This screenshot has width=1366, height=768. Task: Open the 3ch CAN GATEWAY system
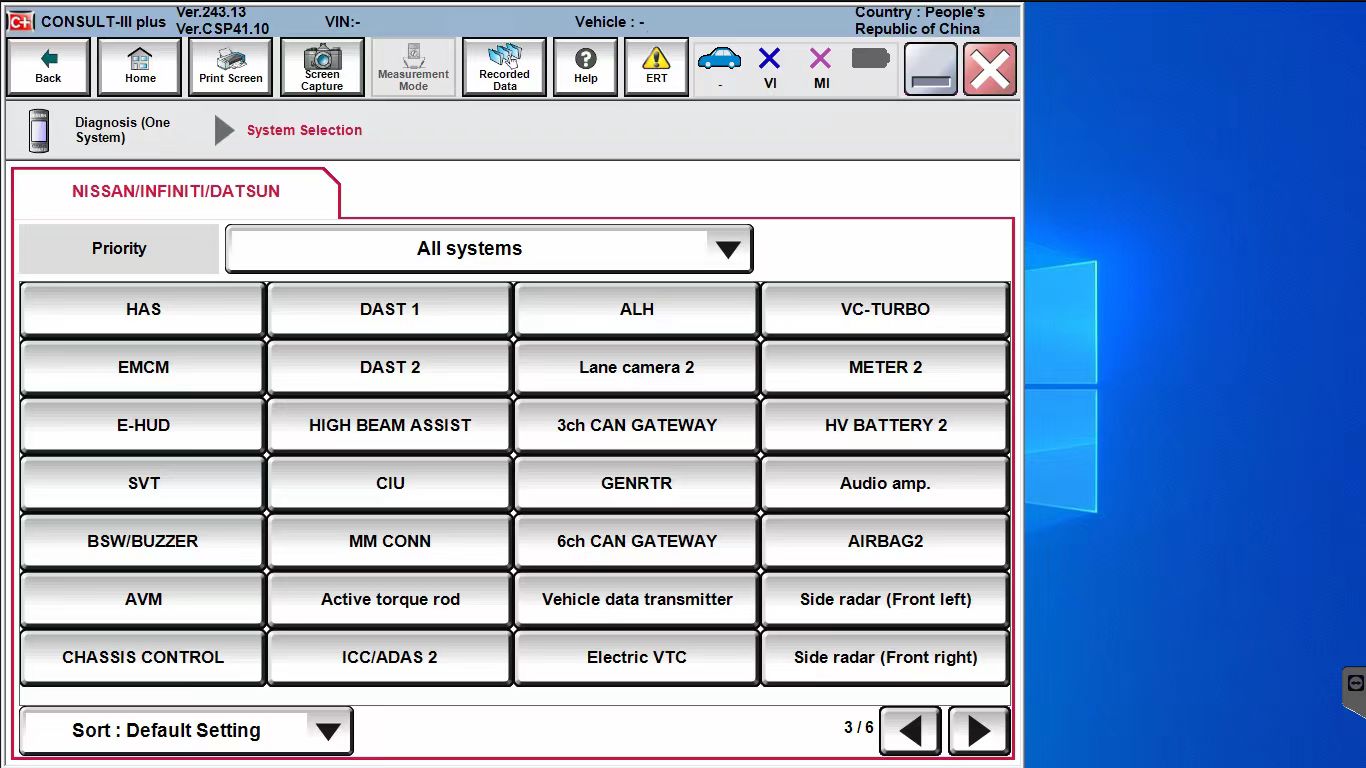(637, 426)
